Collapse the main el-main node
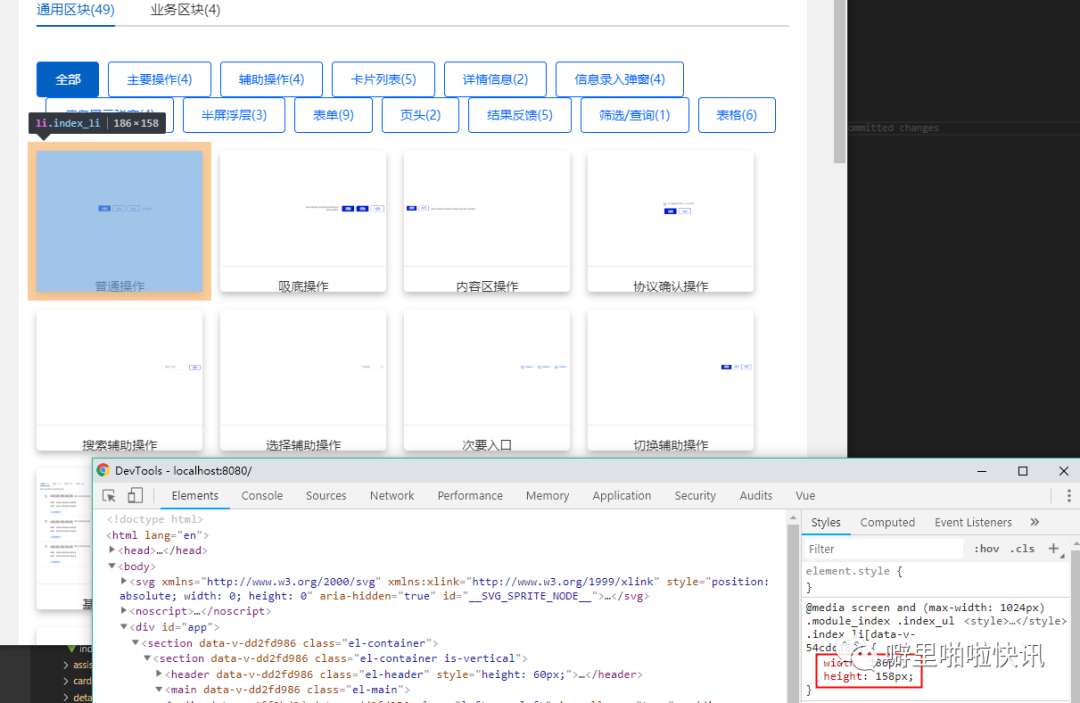 pyautogui.click(x=158, y=689)
